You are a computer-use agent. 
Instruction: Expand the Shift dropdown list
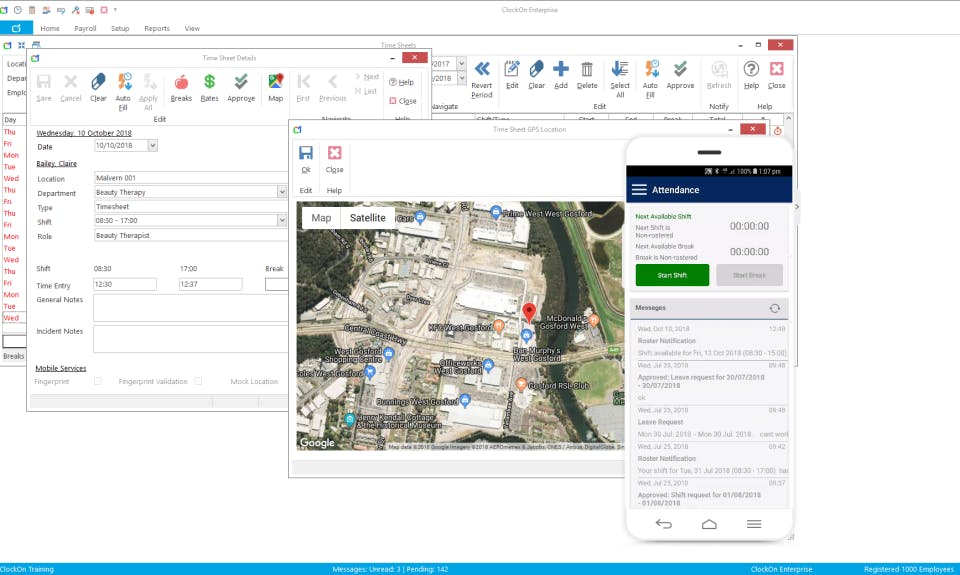pos(282,221)
